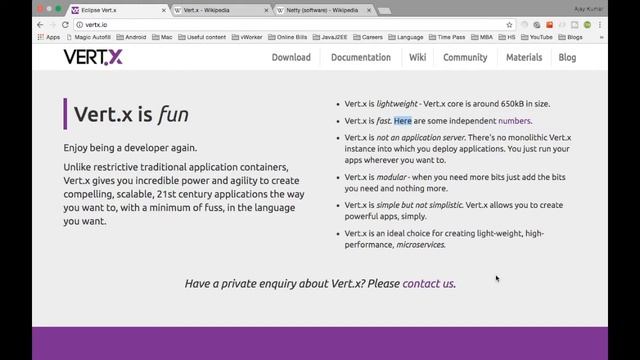Image resolution: width=640 pixels, height=360 pixels.
Task: Open the Community page
Action: [465, 58]
